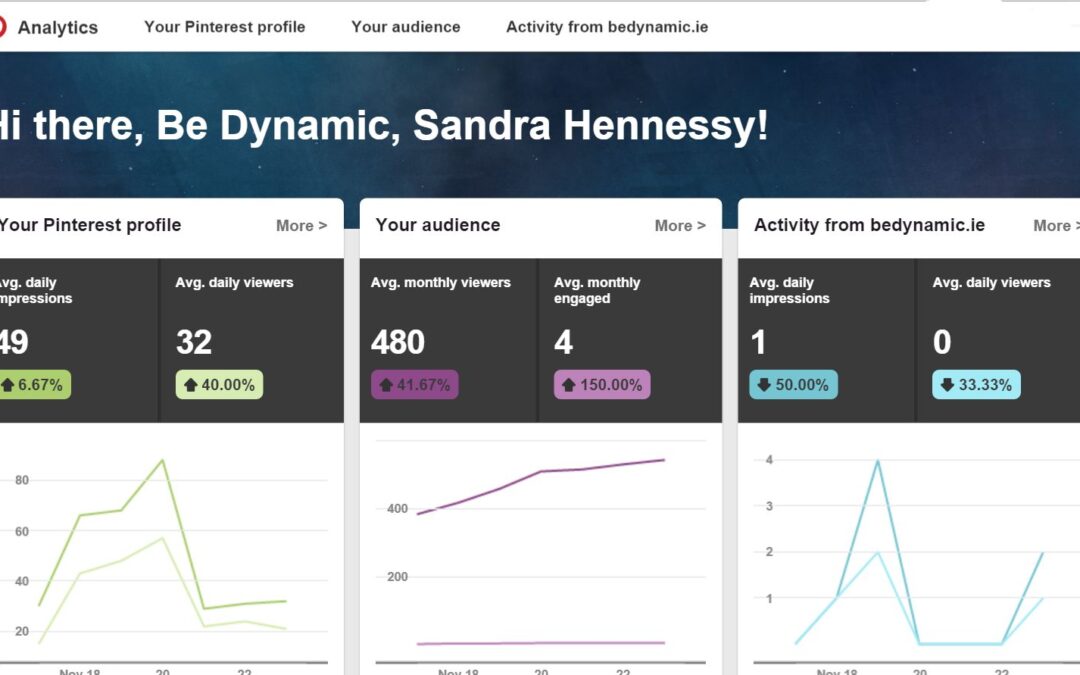Switch to Your audience menu item
This screenshot has height=675, width=1080.
point(406,27)
